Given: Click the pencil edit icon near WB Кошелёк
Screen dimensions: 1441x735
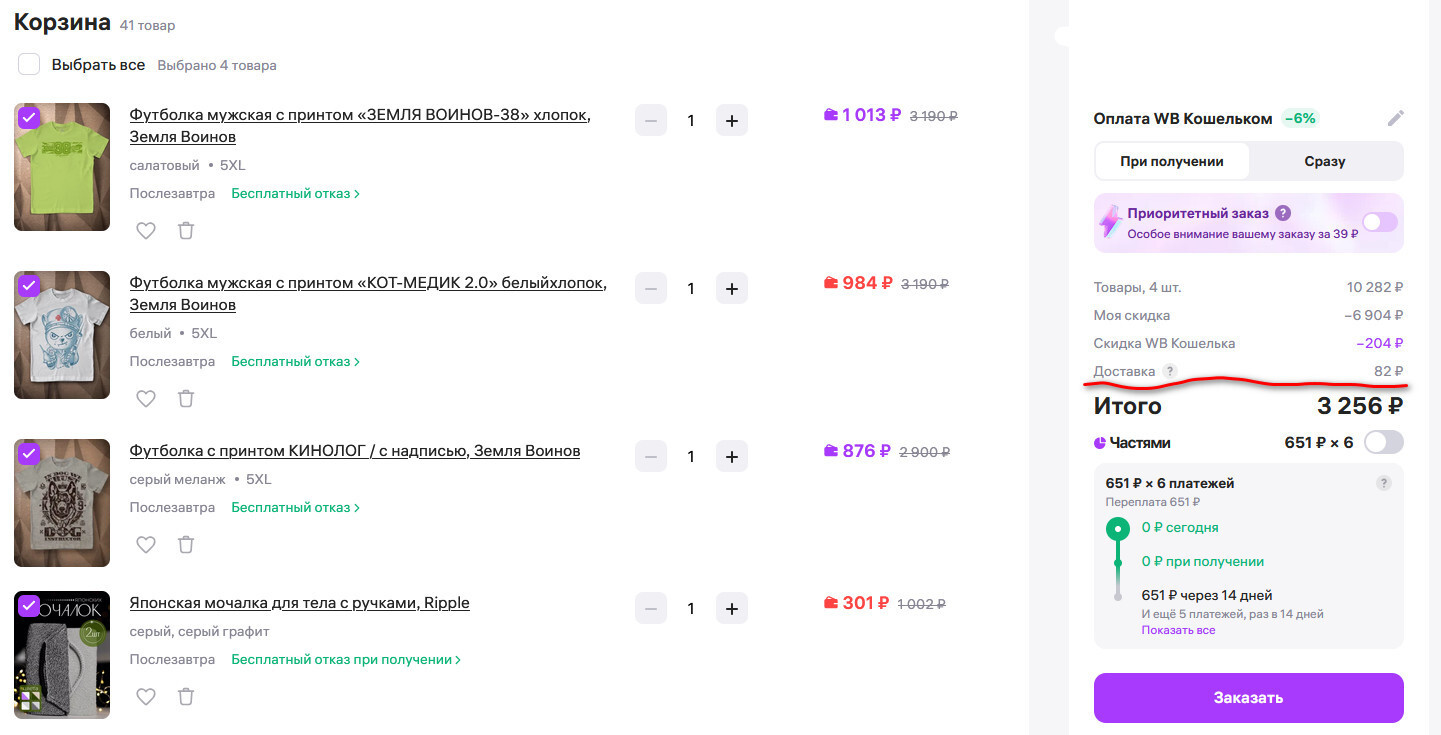Looking at the screenshot, I should coord(1395,118).
